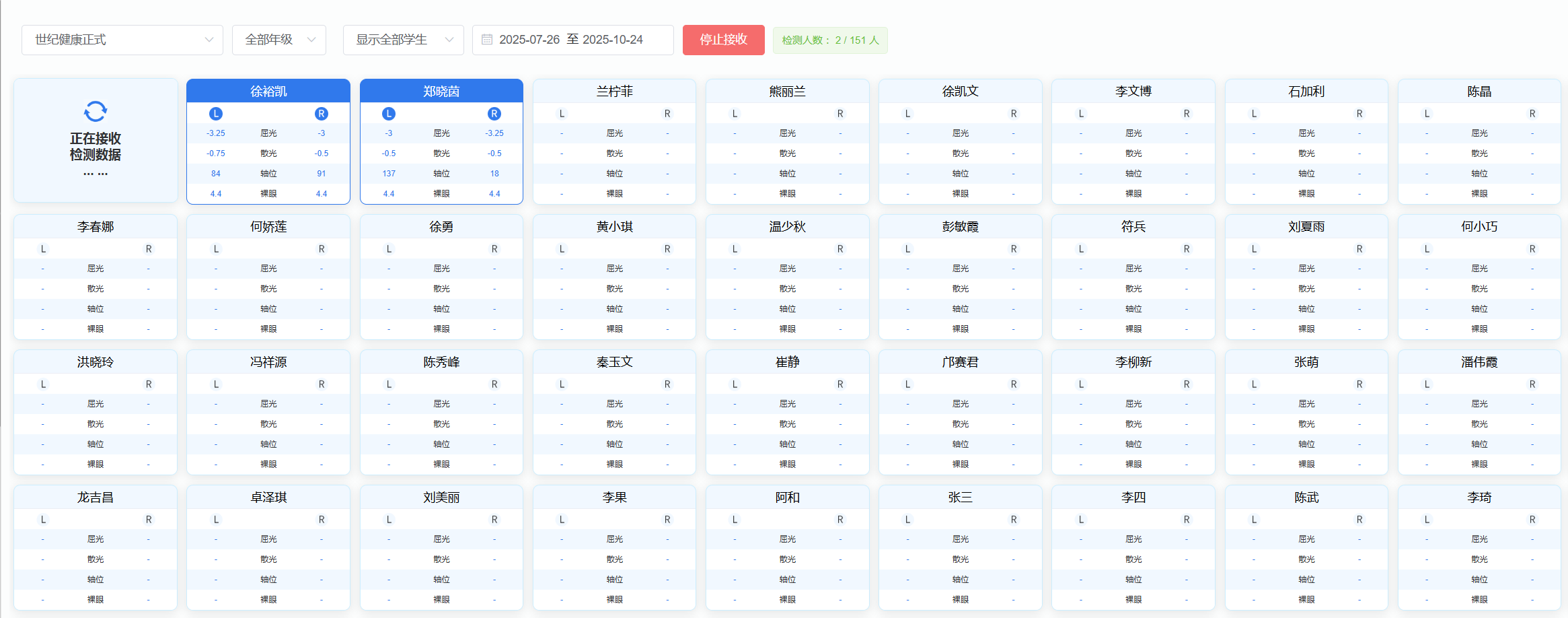Open student card 温少秋

point(787,227)
